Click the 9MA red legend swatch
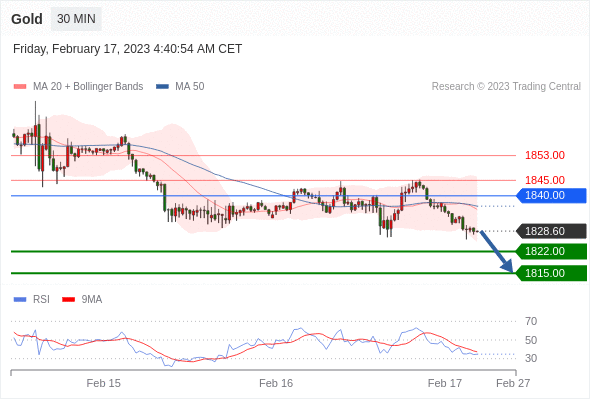 tap(68, 300)
